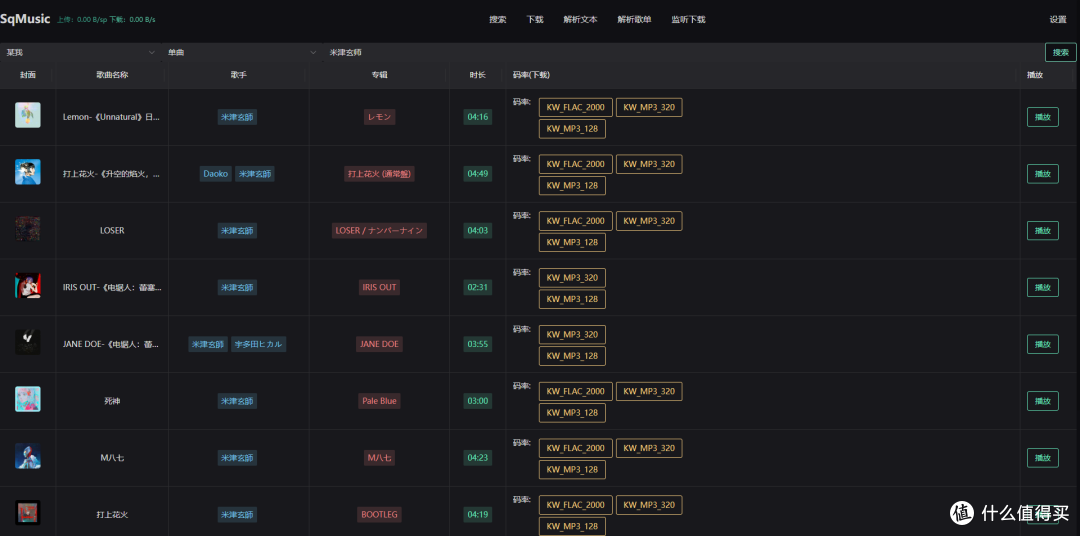Download BOOTLEG row track as KW_FLAC_2000
The image size is (1080, 536).
click(575, 505)
